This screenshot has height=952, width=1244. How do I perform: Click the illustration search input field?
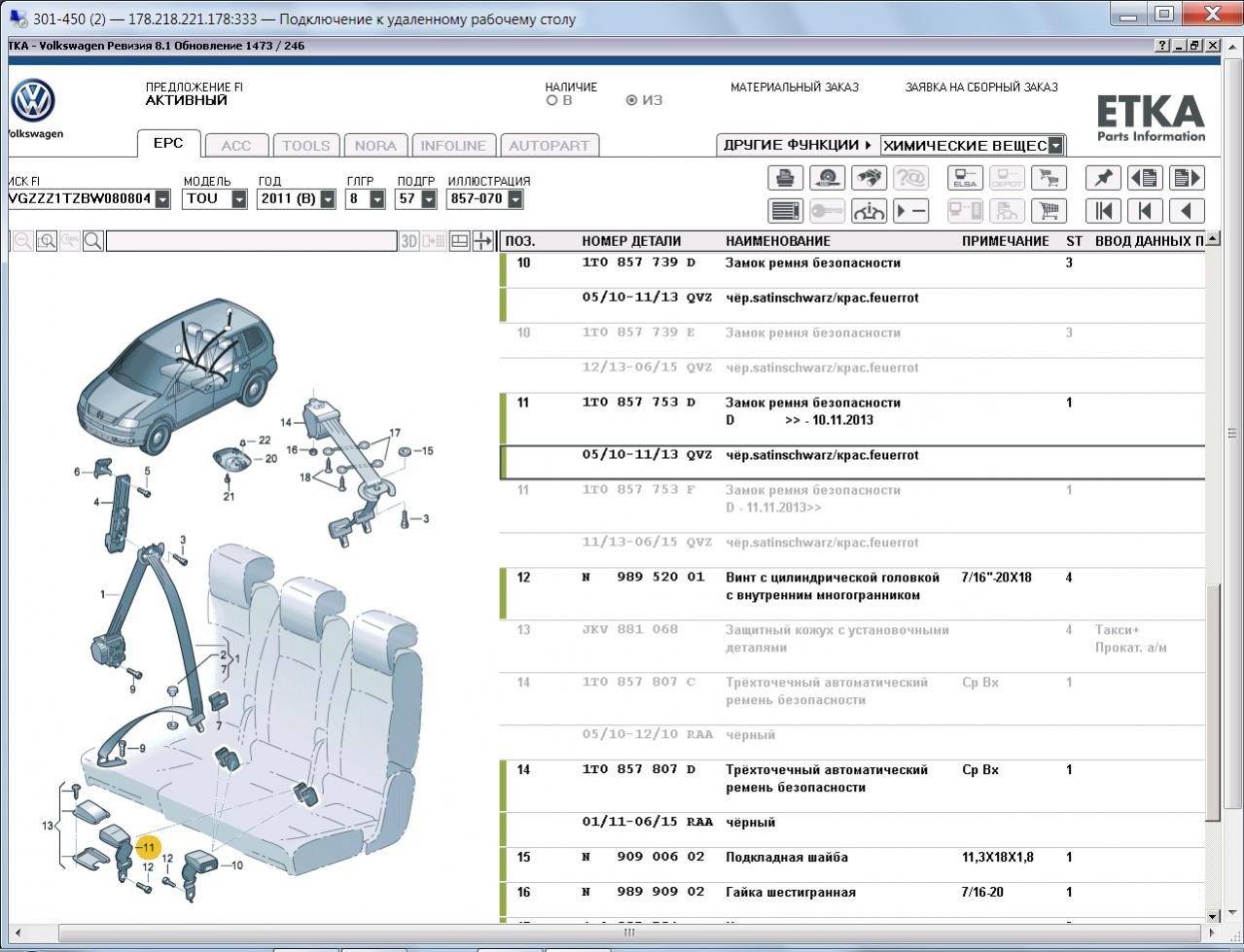[x=251, y=241]
